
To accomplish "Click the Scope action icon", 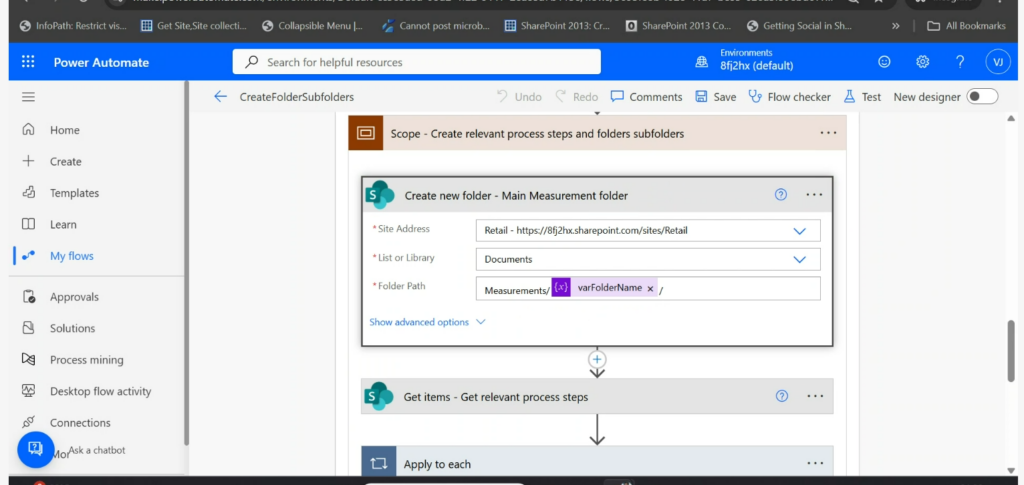I will coord(366,133).
